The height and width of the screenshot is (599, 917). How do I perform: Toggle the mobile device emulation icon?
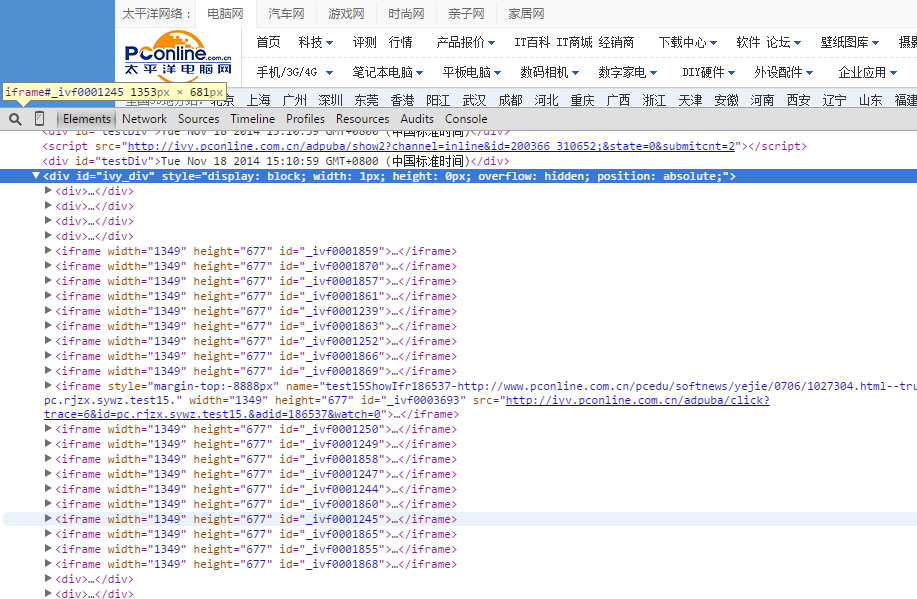pos(39,119)
